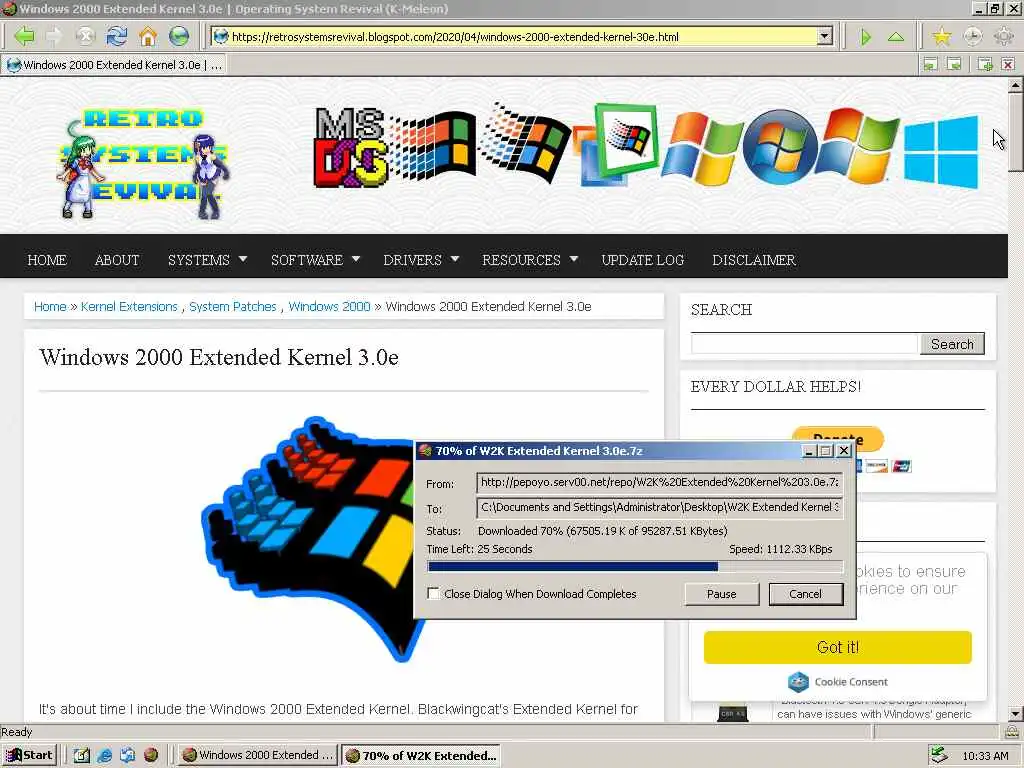Click the To path field in download dialog
Image resolution: width=1024 pixels, height=768 pixels.
tap(660, 507)
